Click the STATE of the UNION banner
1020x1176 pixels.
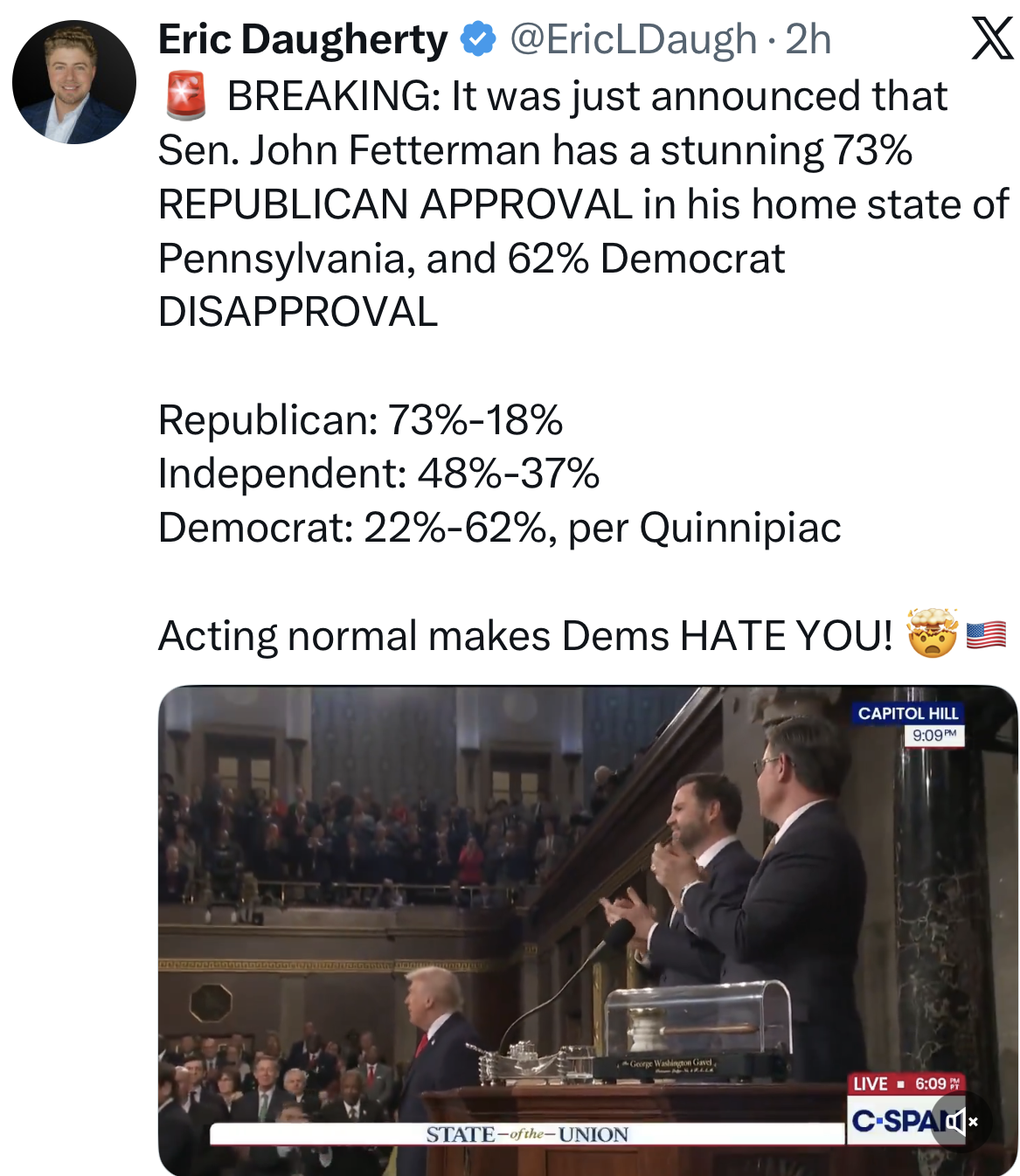pos(527,1134)
